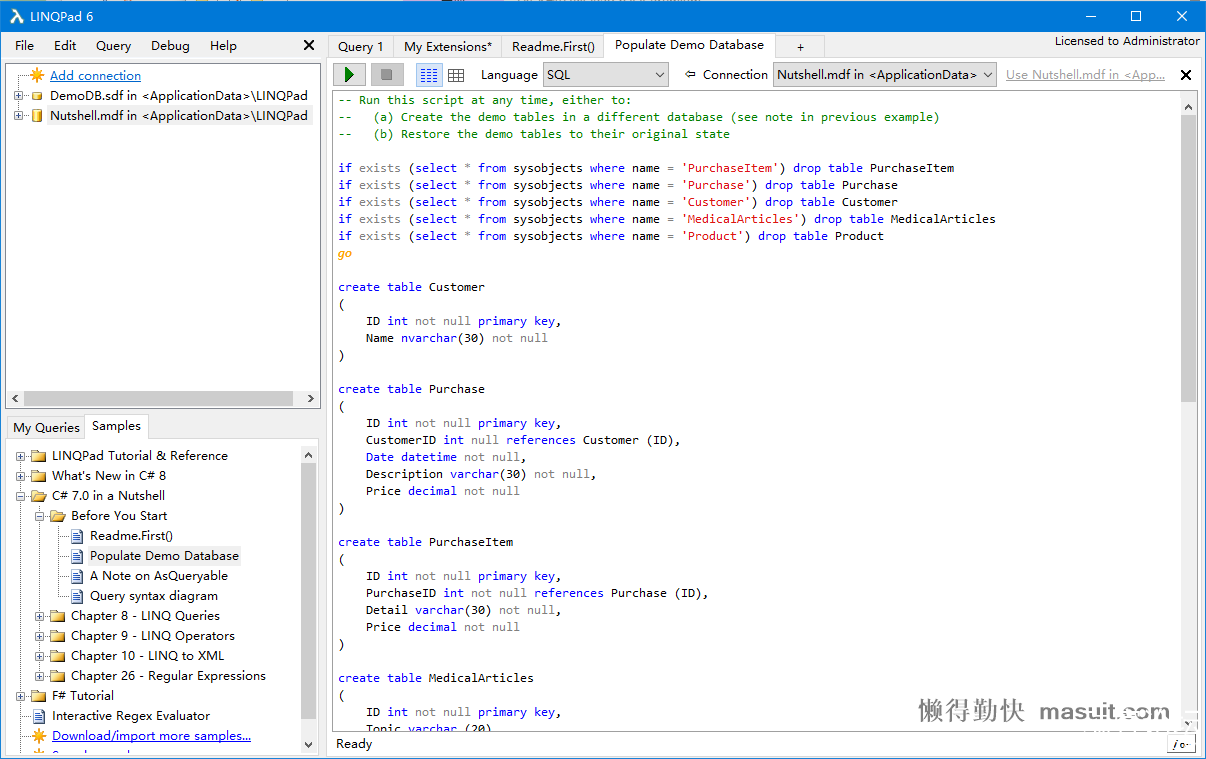This screenshot has width=1206, height=759.
Task: Select Query syntax diagram sample
Action: tap(154, 596)
